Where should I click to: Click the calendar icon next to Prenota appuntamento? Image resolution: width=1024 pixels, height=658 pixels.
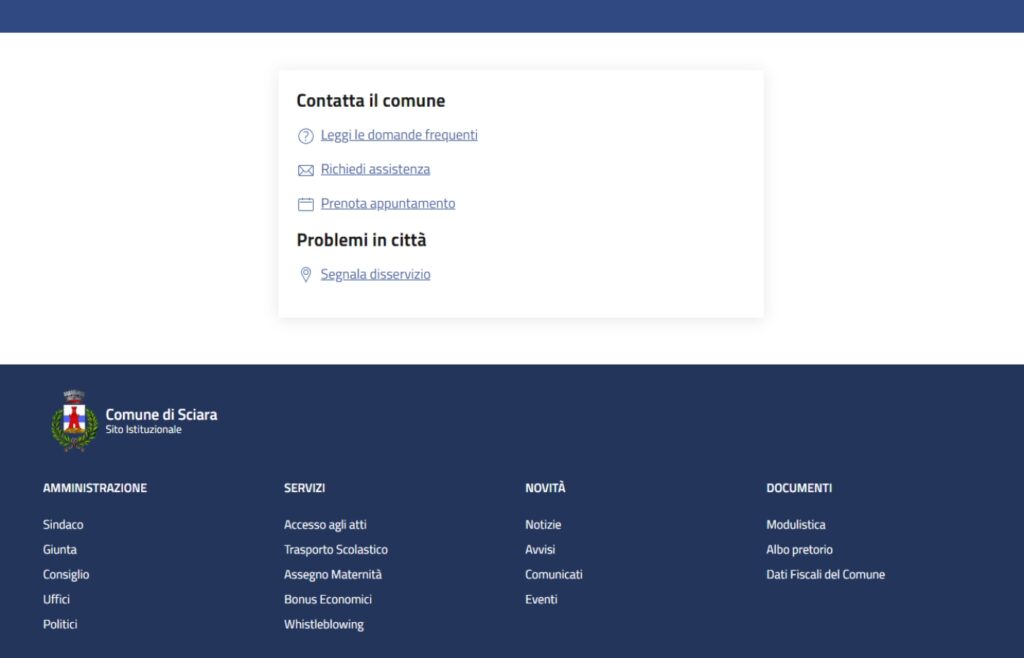[x=306, y=204]
